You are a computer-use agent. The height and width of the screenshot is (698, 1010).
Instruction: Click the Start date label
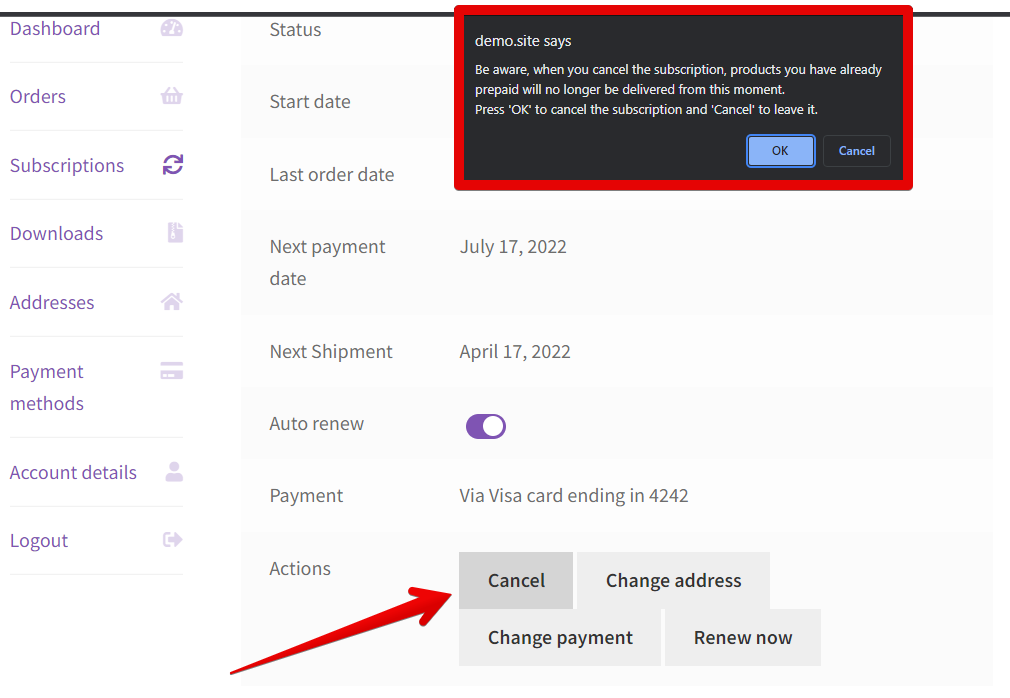pos(310,102)
